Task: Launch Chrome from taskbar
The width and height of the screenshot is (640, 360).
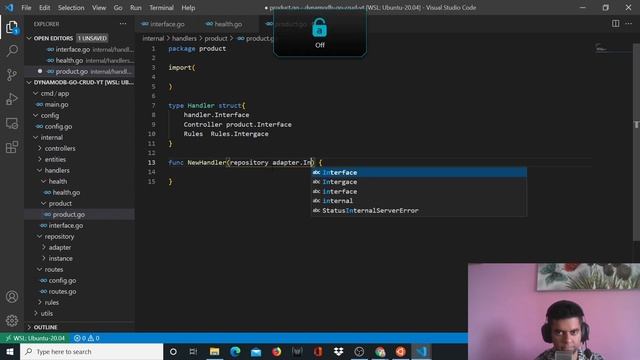Action: point(380,351)
